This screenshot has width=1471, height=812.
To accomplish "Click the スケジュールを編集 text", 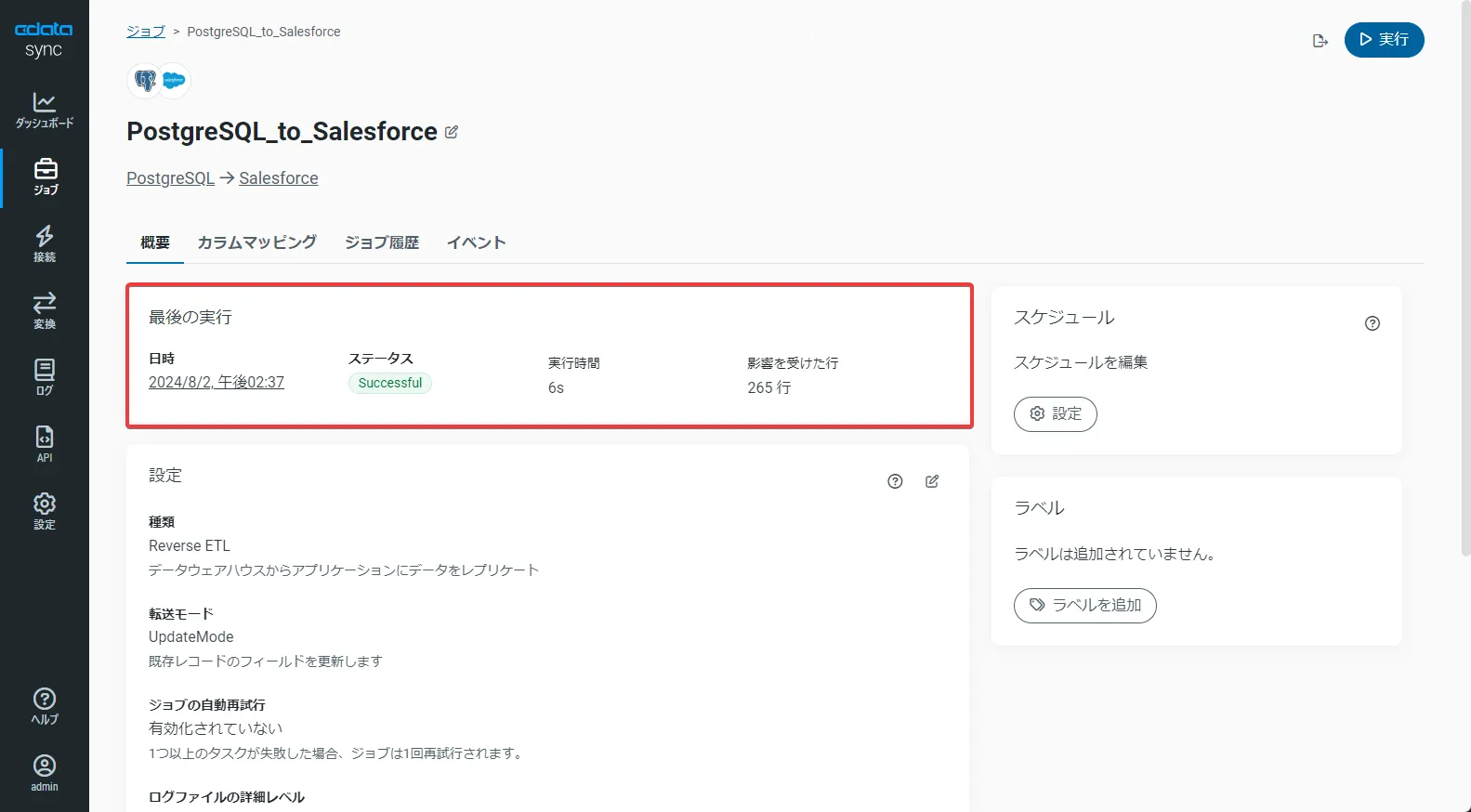I will tap(1081, 362).
